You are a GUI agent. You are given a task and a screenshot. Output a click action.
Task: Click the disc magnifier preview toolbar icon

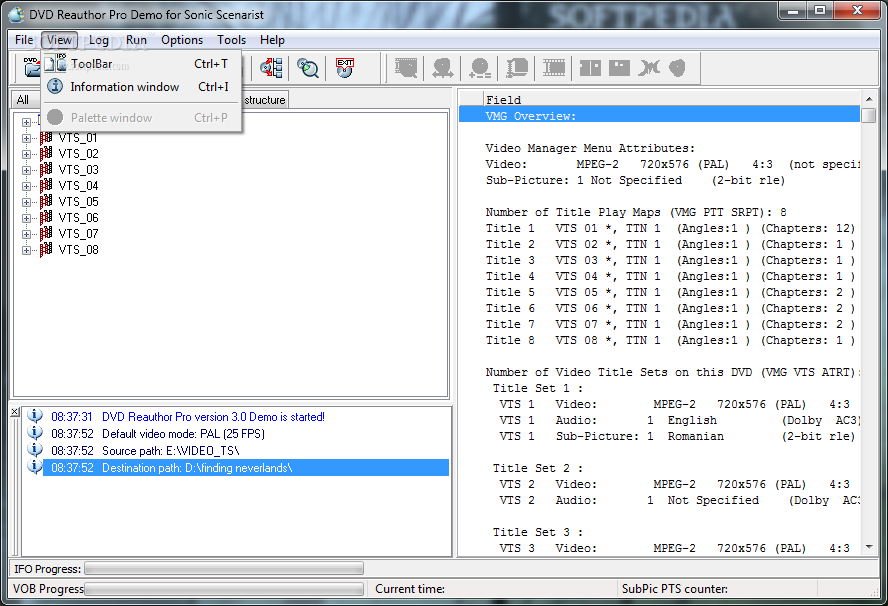point(308,68)
